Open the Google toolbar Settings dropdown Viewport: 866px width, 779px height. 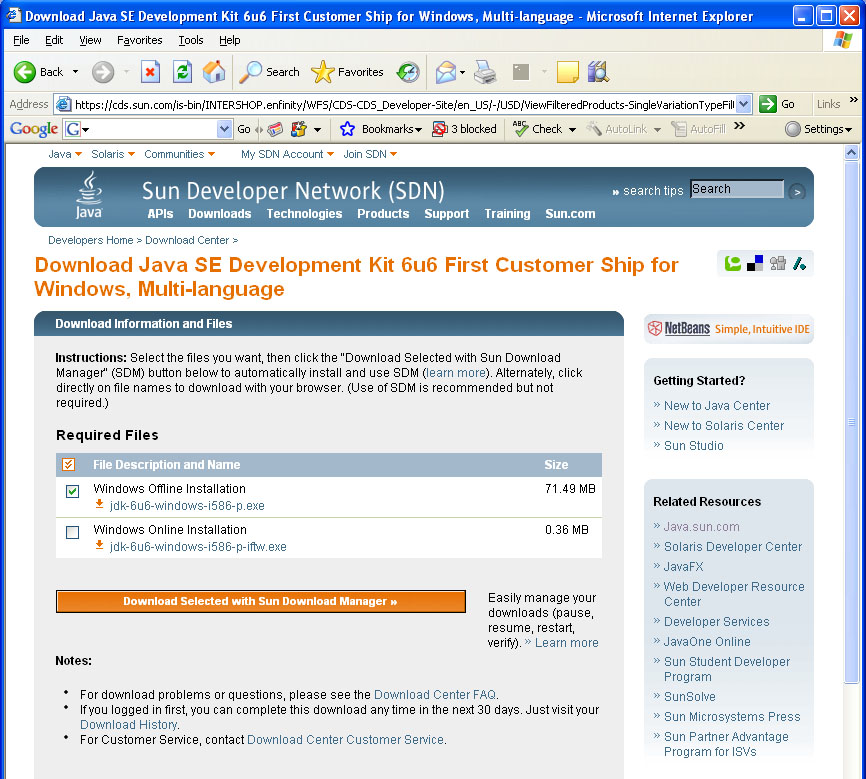pyautogui.click(x=819, y=129)
